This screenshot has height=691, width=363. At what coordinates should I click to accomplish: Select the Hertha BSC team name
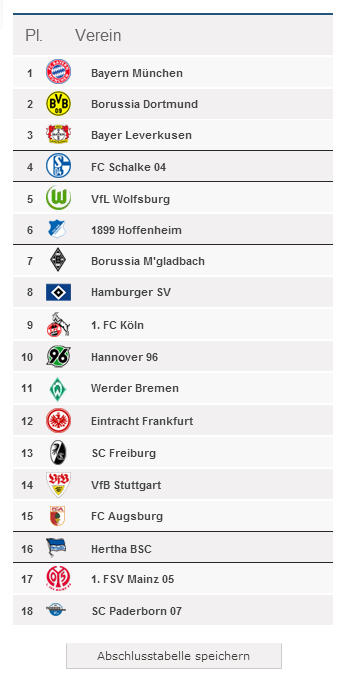121,549
